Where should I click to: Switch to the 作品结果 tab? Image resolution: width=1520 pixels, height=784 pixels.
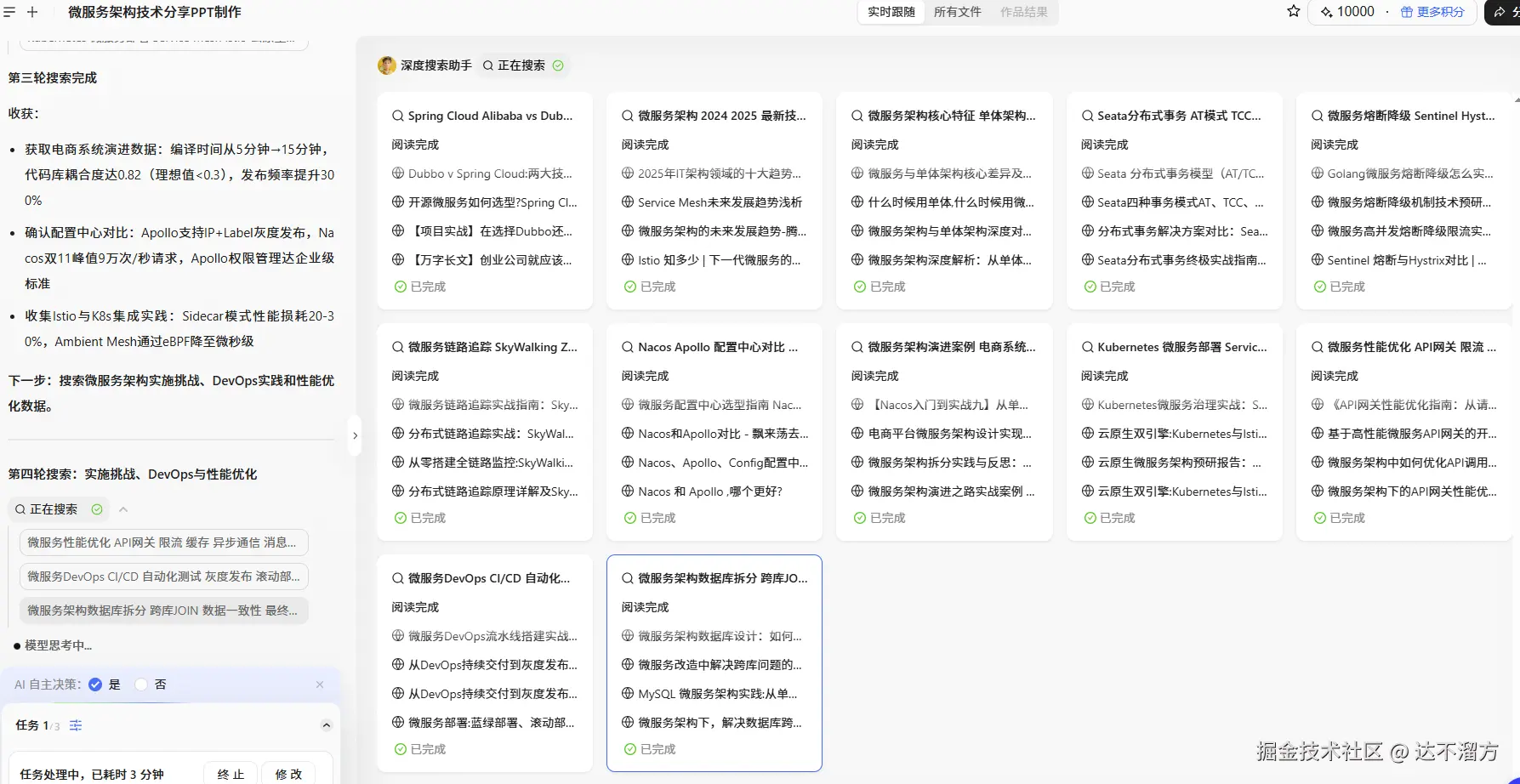tap(1024, 12)
